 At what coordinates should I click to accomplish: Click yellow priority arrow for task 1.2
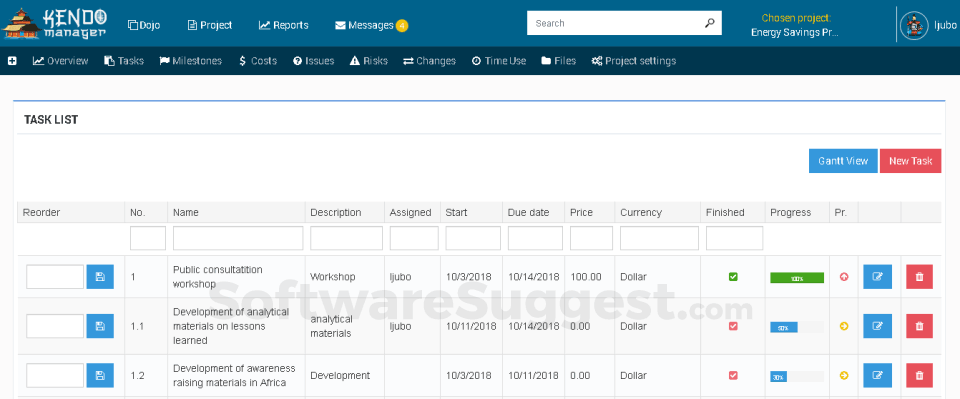point(844,375)
